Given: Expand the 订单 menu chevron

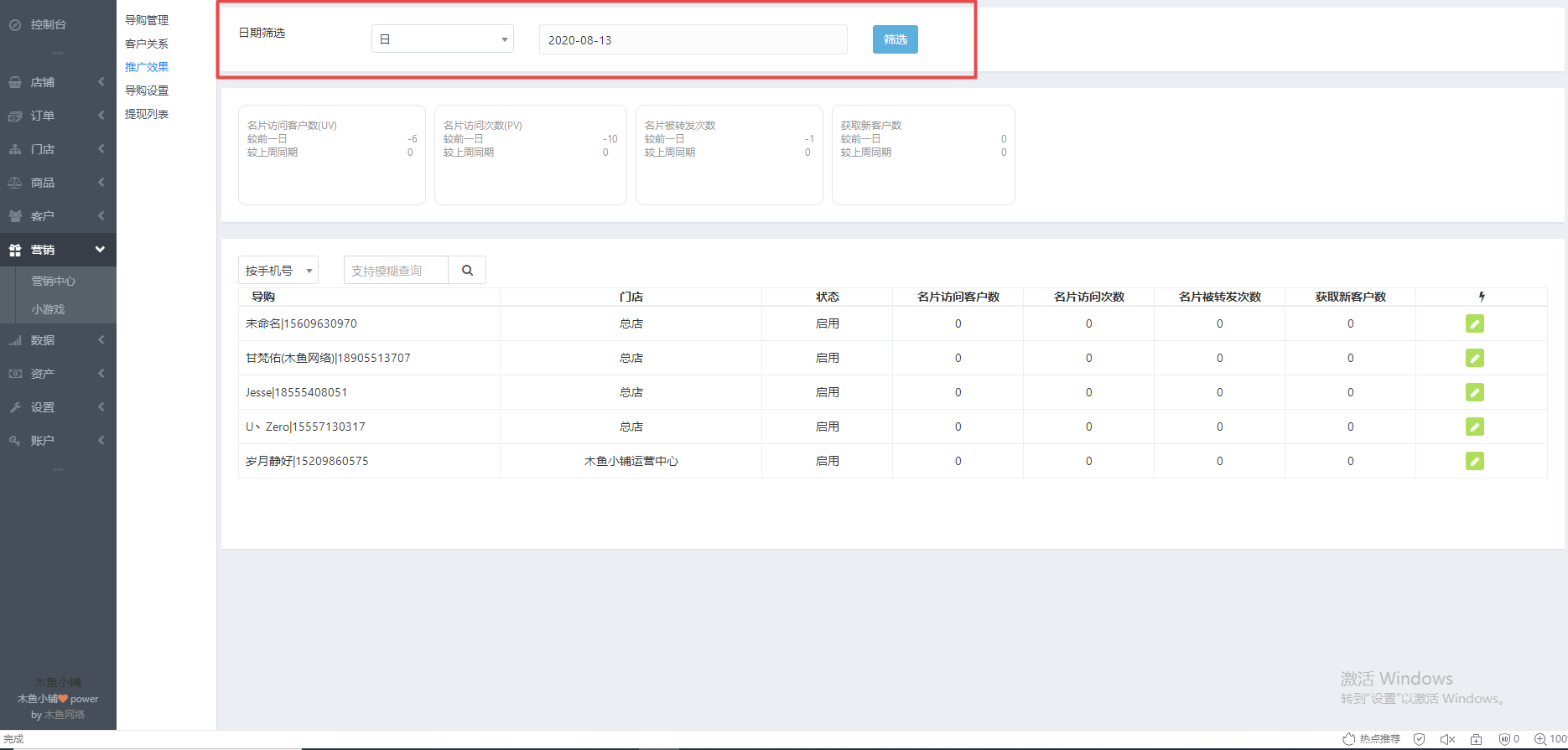Looking at the screenshot, I should 101,116.
